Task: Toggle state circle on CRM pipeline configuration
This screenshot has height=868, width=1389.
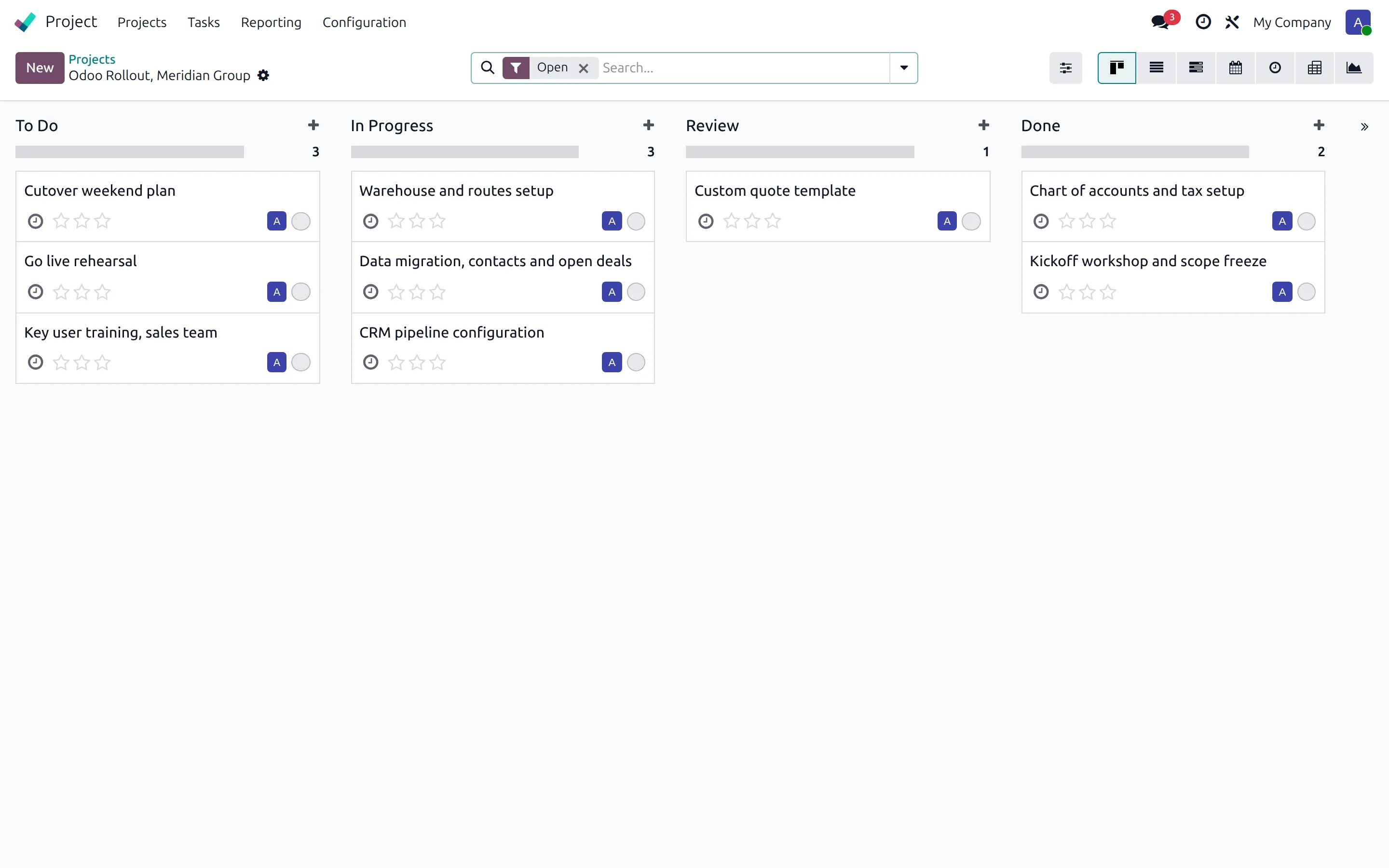Action: (x=636, y=362)
